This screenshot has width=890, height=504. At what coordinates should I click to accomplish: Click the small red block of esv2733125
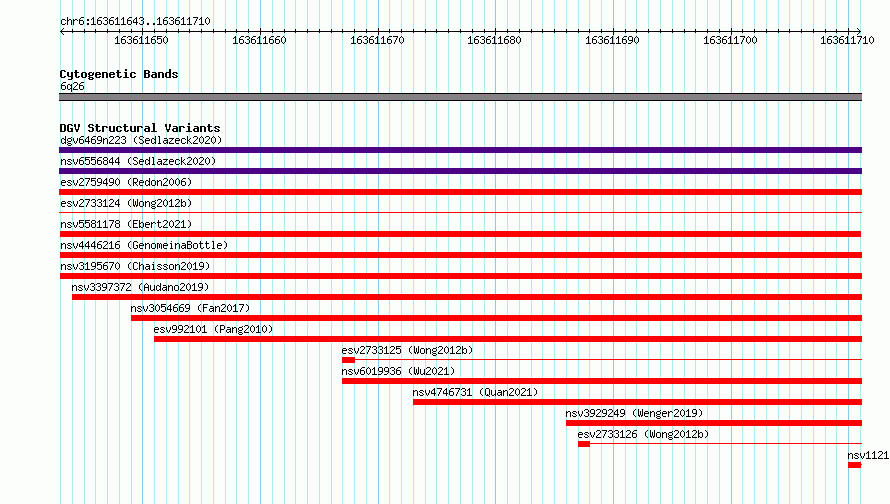348,360
